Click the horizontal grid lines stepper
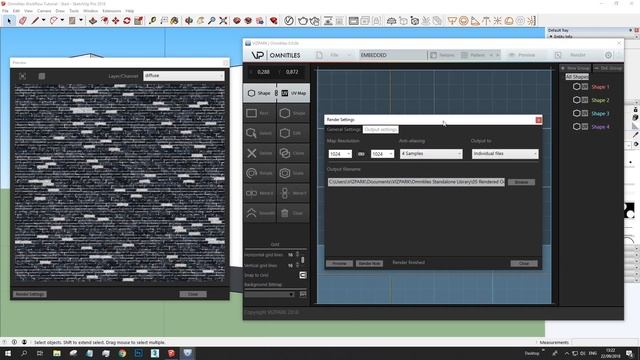Viewport: 640px width, 360px height. (x=298, y=254)
